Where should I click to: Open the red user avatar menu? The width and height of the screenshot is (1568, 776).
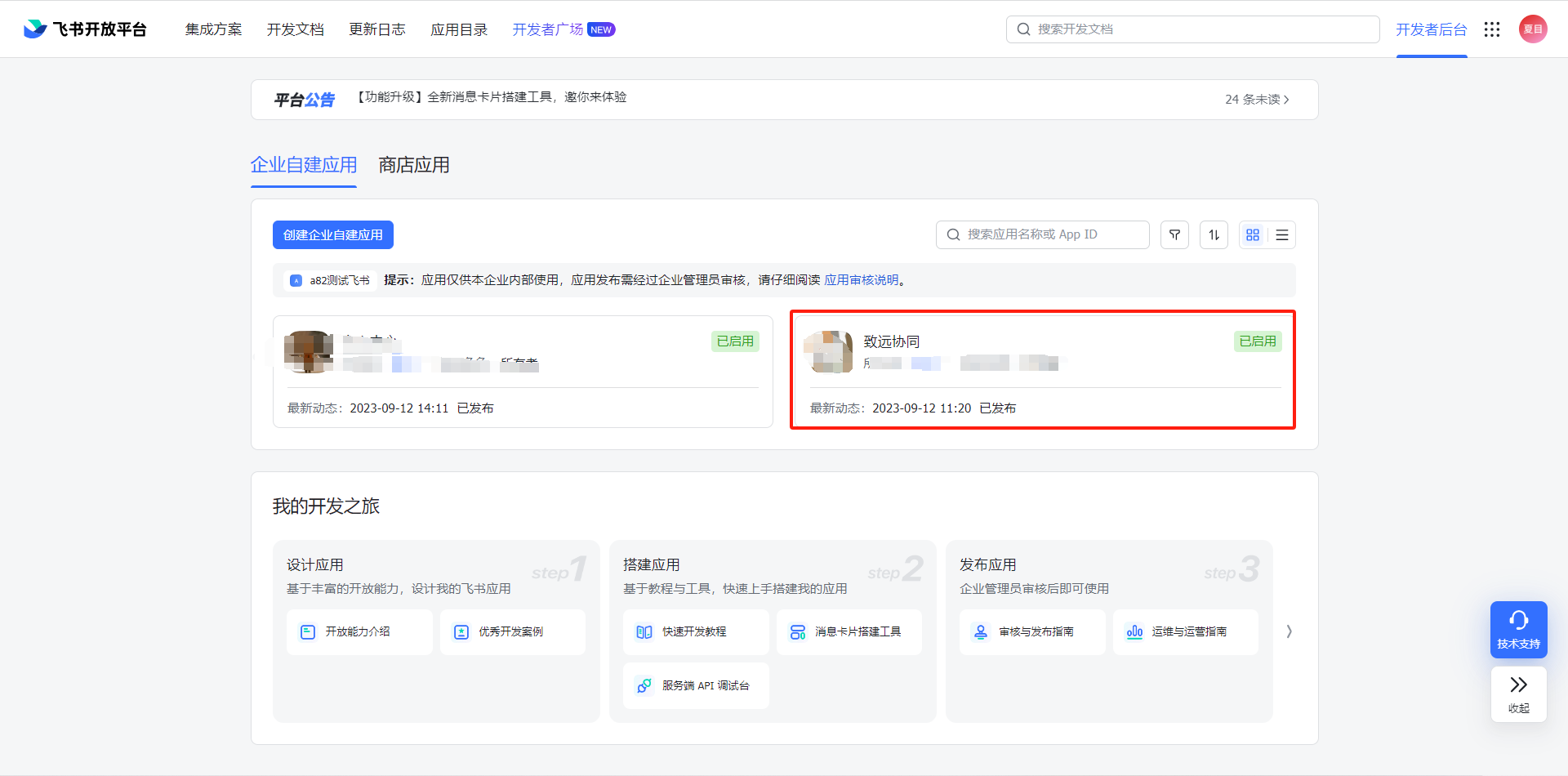tap(1533, 29)
